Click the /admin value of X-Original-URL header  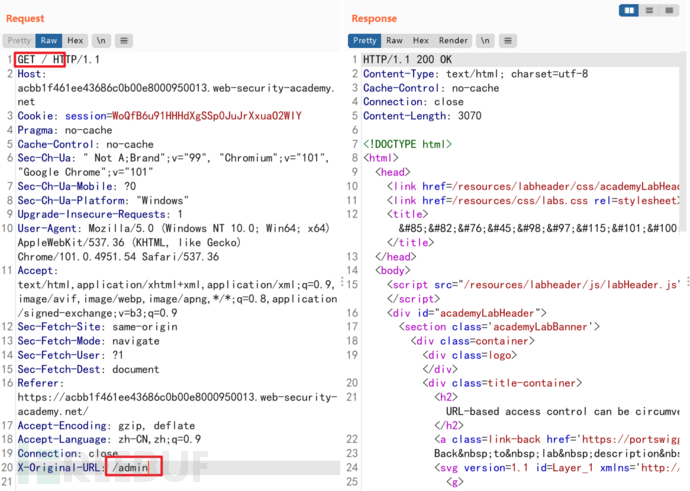click(131, 467)
